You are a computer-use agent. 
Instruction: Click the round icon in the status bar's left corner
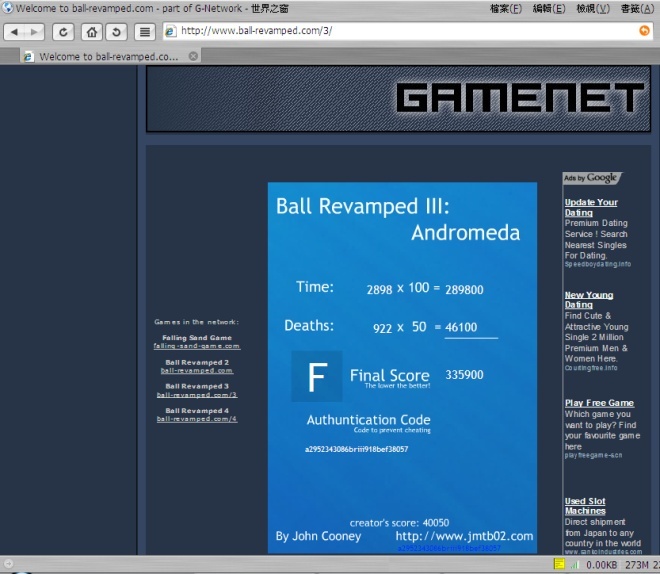pyautogui.click(x=8, y=563)
